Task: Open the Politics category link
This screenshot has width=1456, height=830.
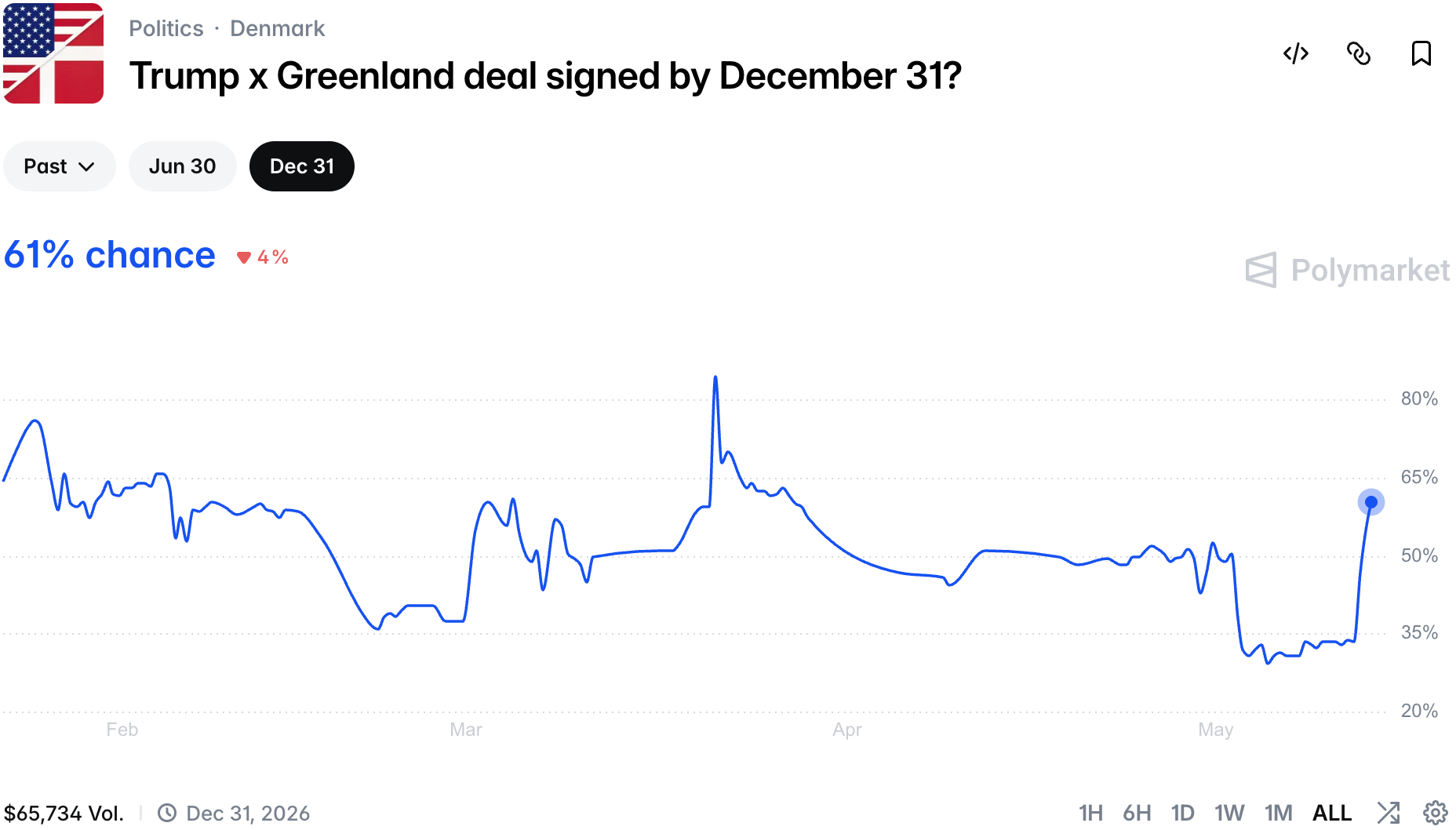Action: tap(166, 28)
